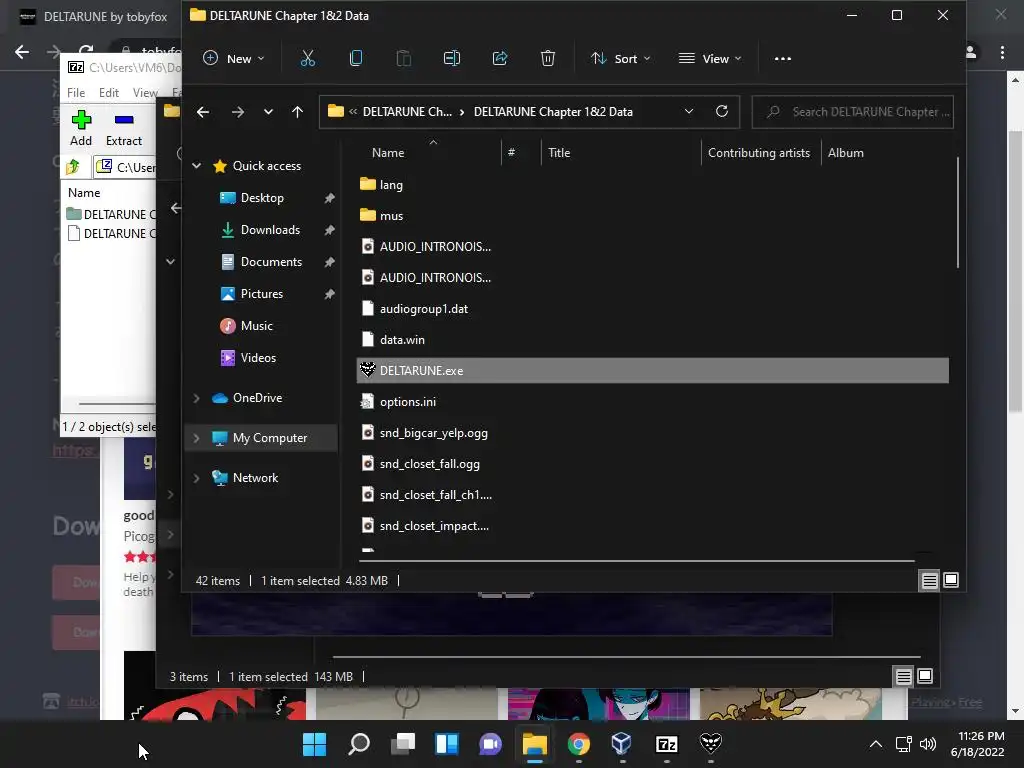Switch to details view icon in front status bar
This screenshot has width=1024, height=768.
point(929,580)
